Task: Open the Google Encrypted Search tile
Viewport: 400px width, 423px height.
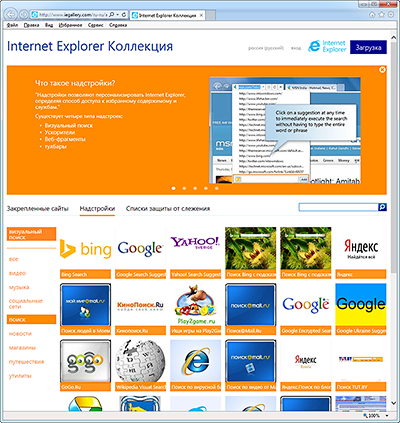Action: pos(306,309)
